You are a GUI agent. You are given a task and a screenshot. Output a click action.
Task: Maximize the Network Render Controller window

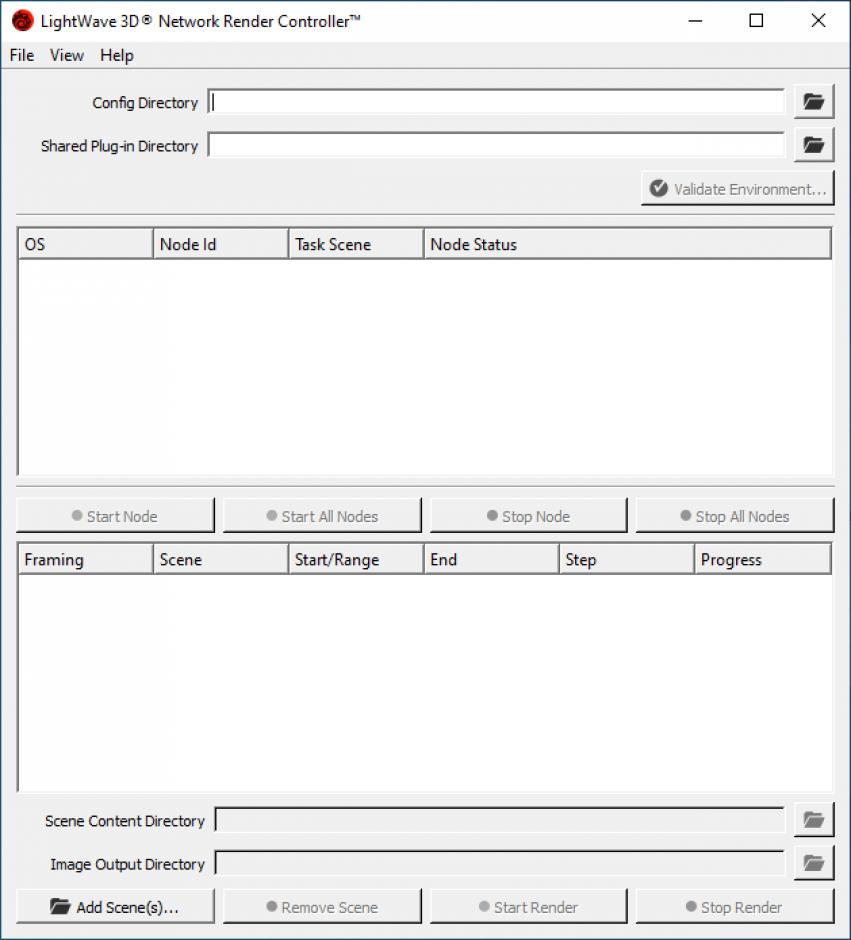click(x=756, y=20)
